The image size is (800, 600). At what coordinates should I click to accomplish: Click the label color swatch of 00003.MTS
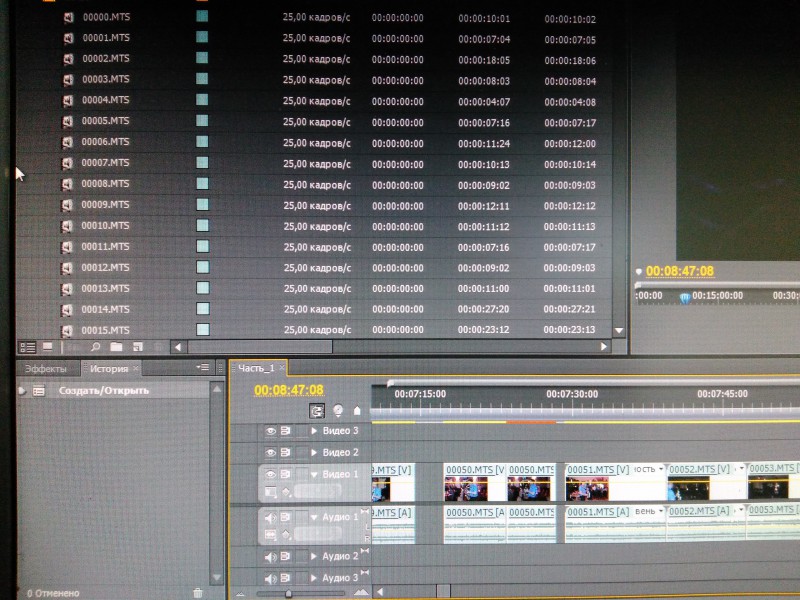pyautogui.click(x=202, y=79)
